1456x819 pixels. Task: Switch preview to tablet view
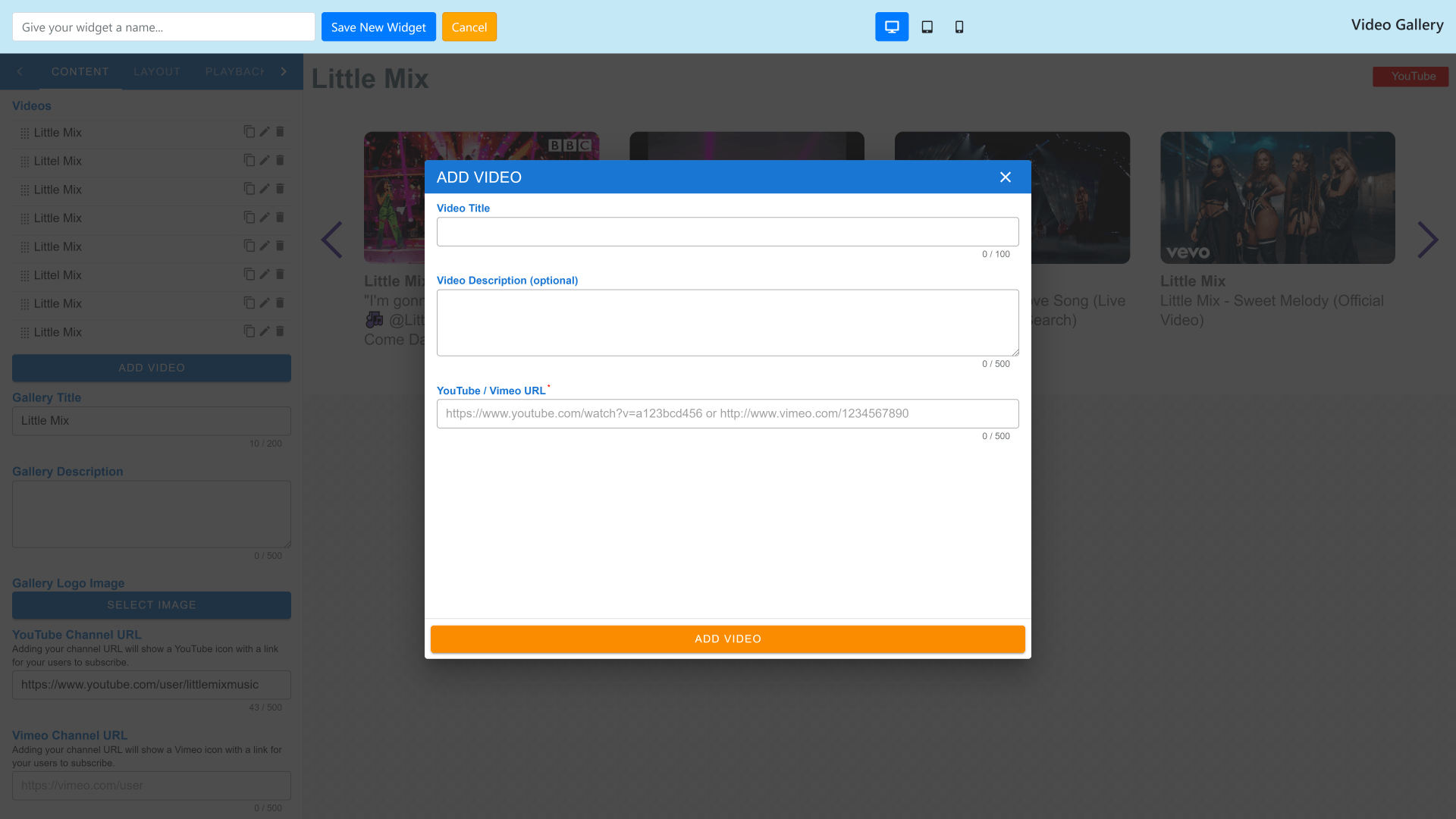pyautogui.click(x=927, y=27)
